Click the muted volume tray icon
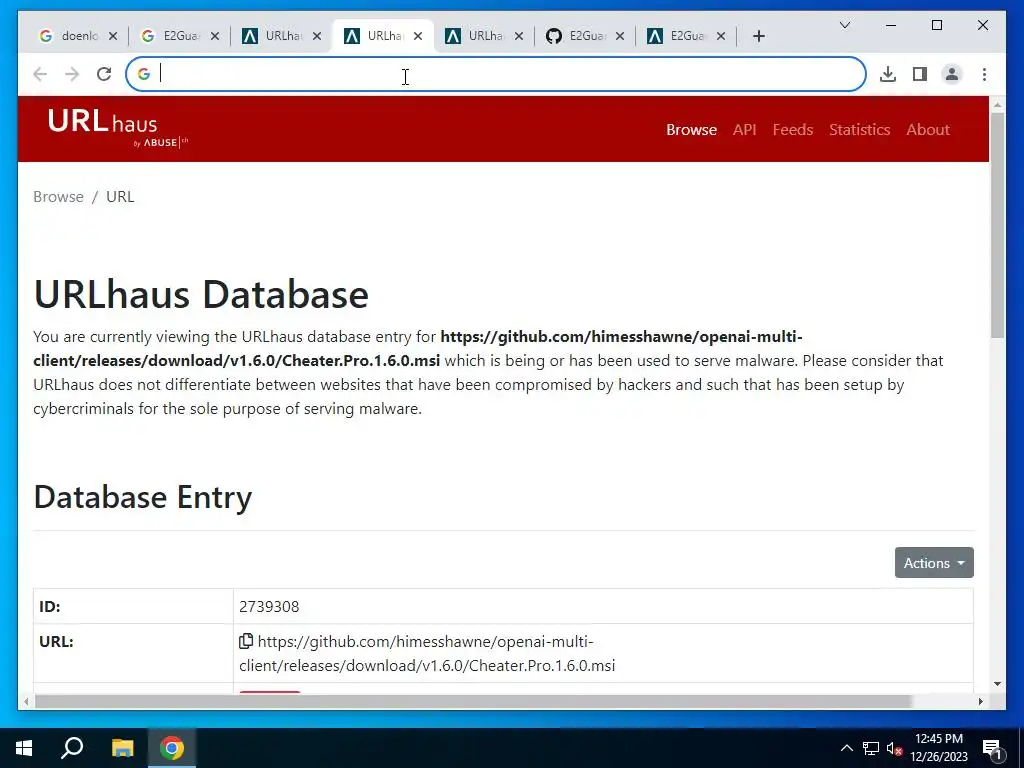This screenshot has width=1024, height=768. pos(895,748)
